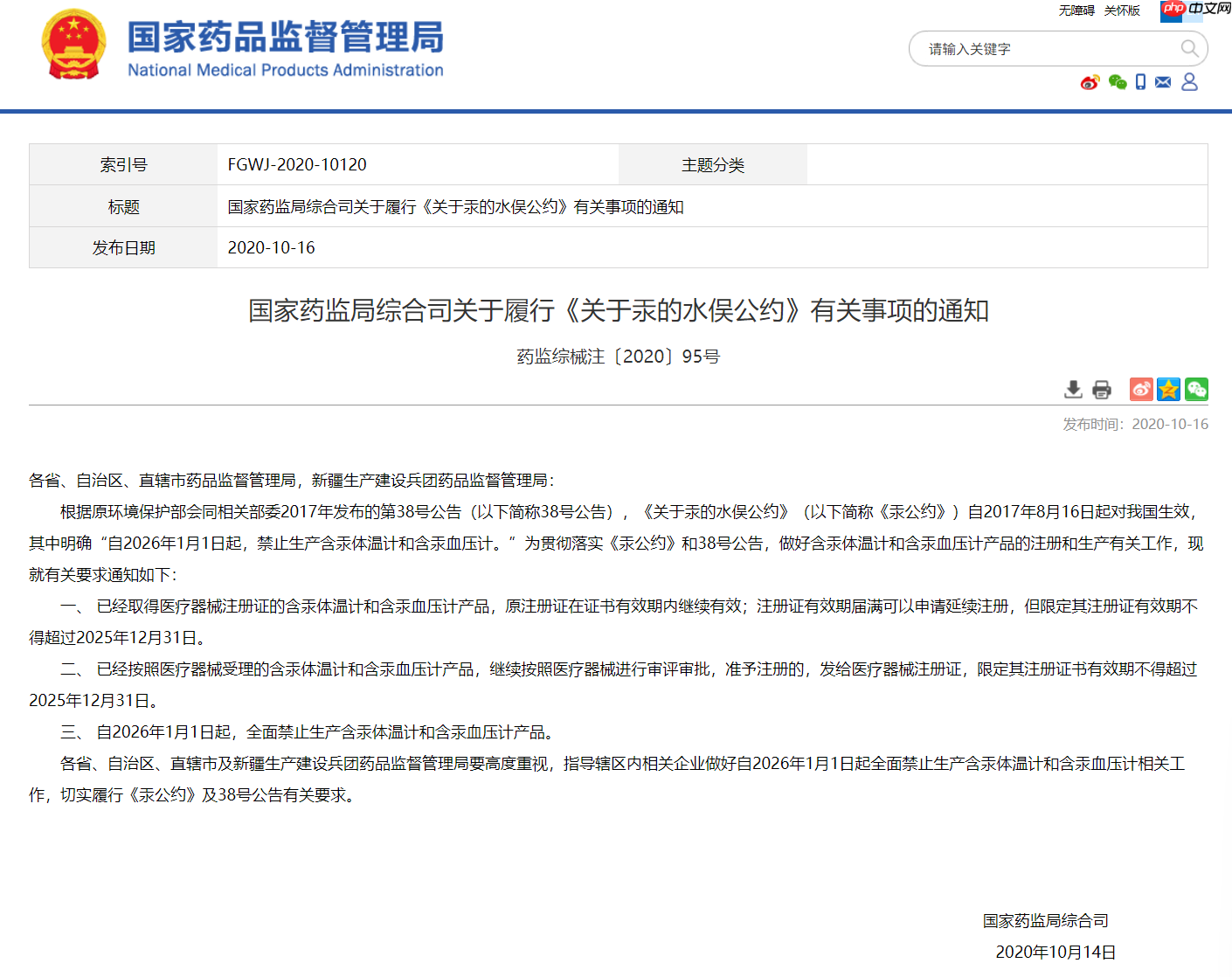Open the mobile version icon
Image resolution: width=1232 pixels, height=977 pixels.
coord(1140,82)
